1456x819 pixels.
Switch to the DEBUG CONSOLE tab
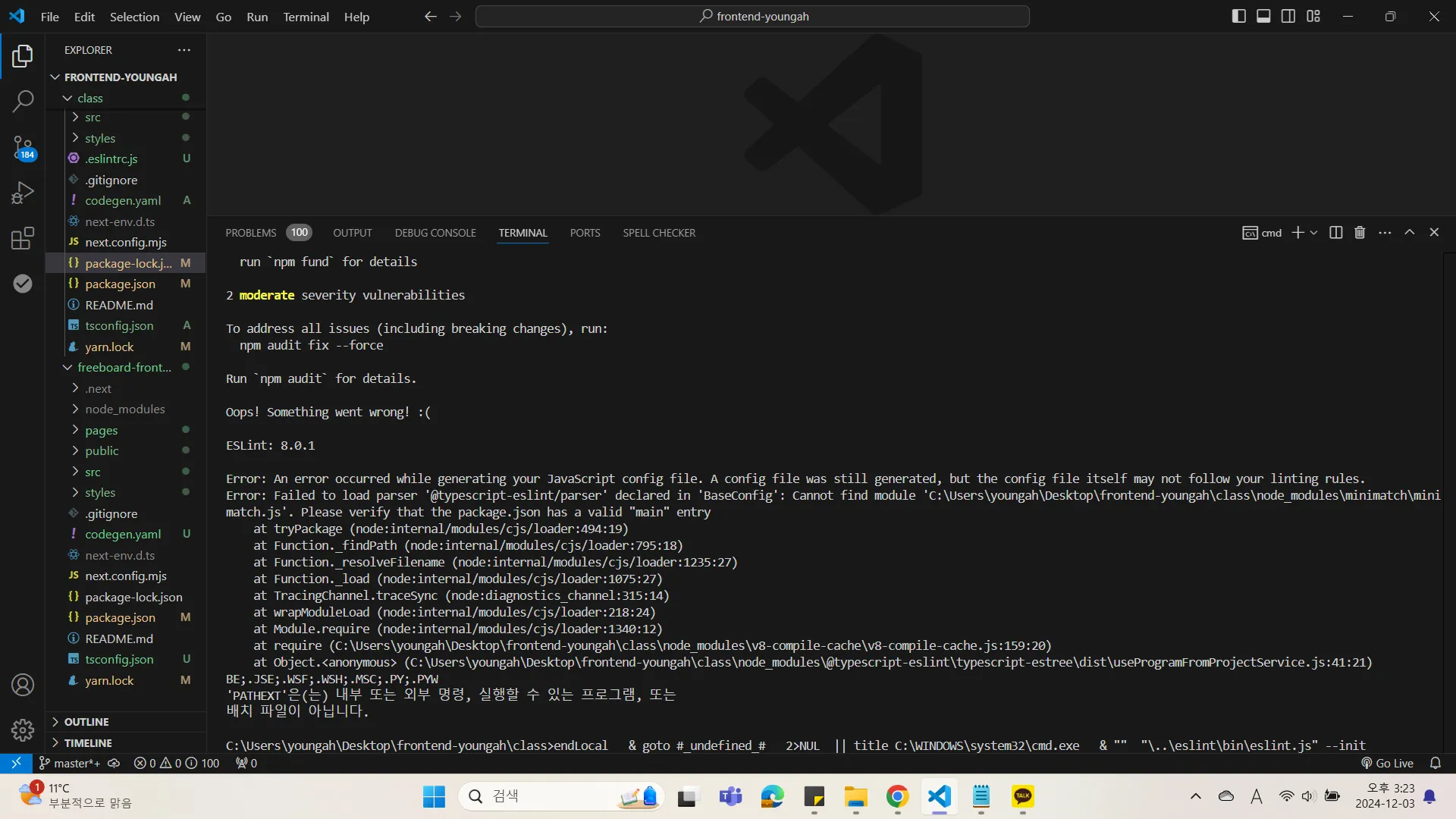435,233
